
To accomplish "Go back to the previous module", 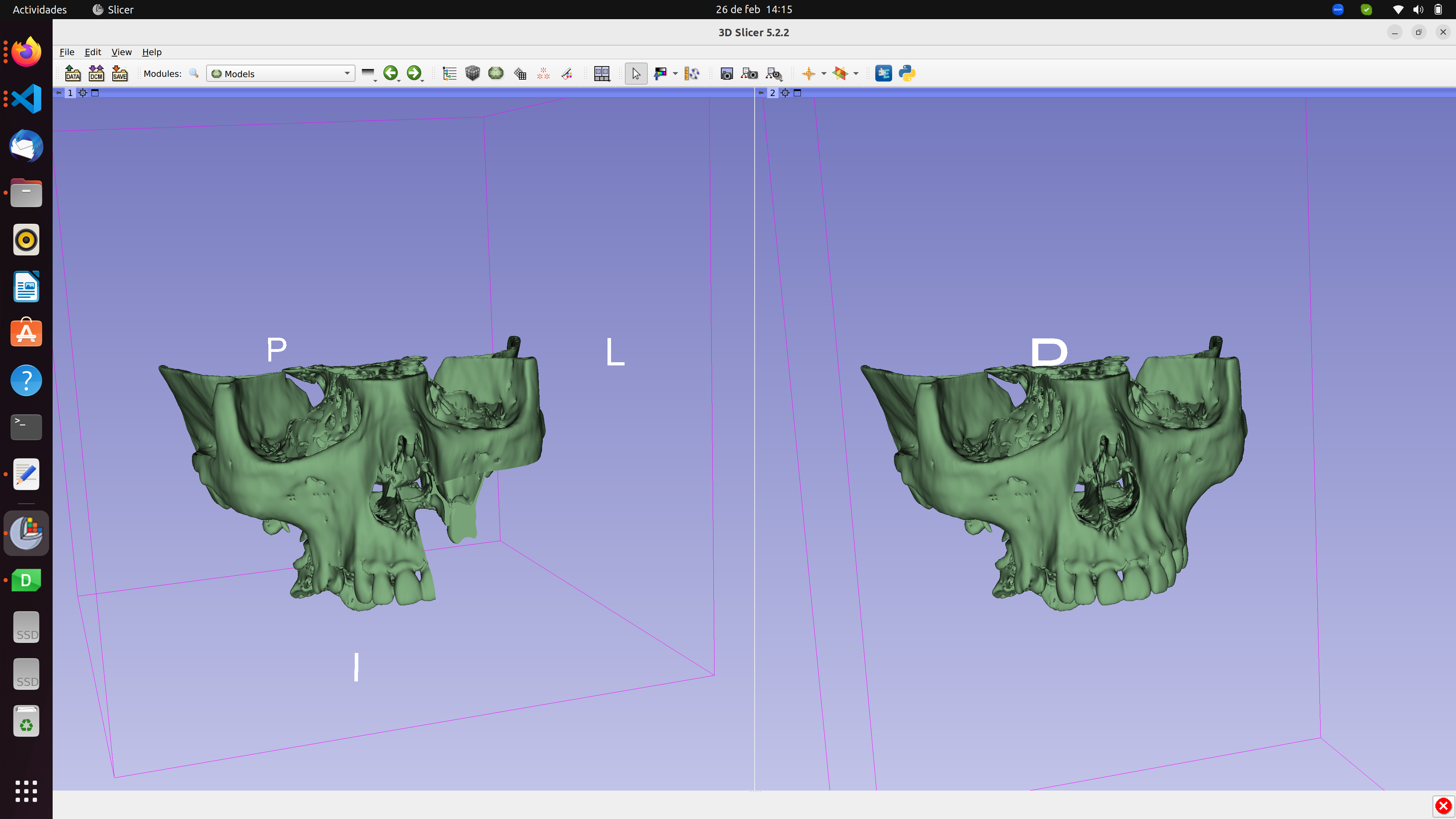I will tap(392, 73).
